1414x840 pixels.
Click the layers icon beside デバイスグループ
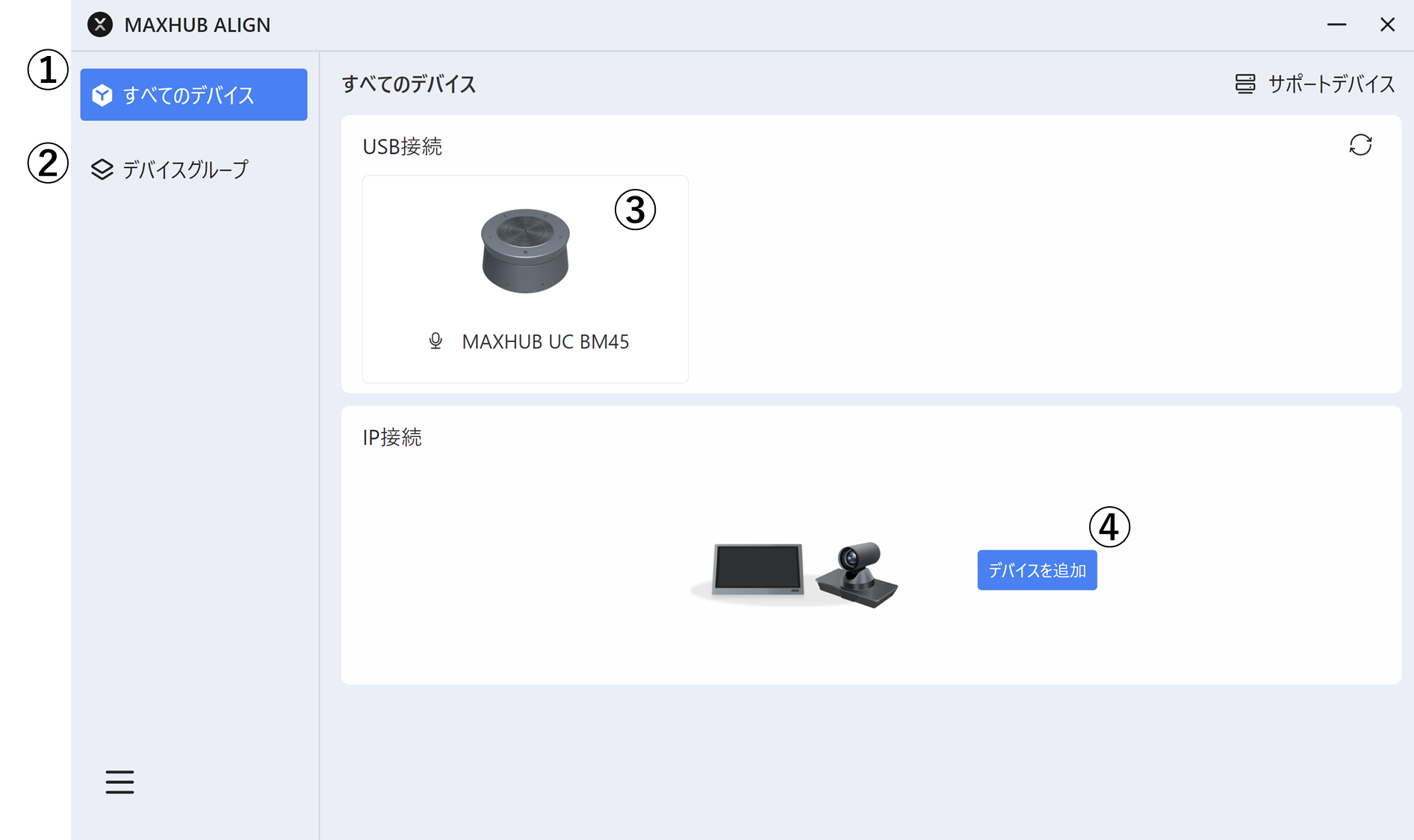102,169
